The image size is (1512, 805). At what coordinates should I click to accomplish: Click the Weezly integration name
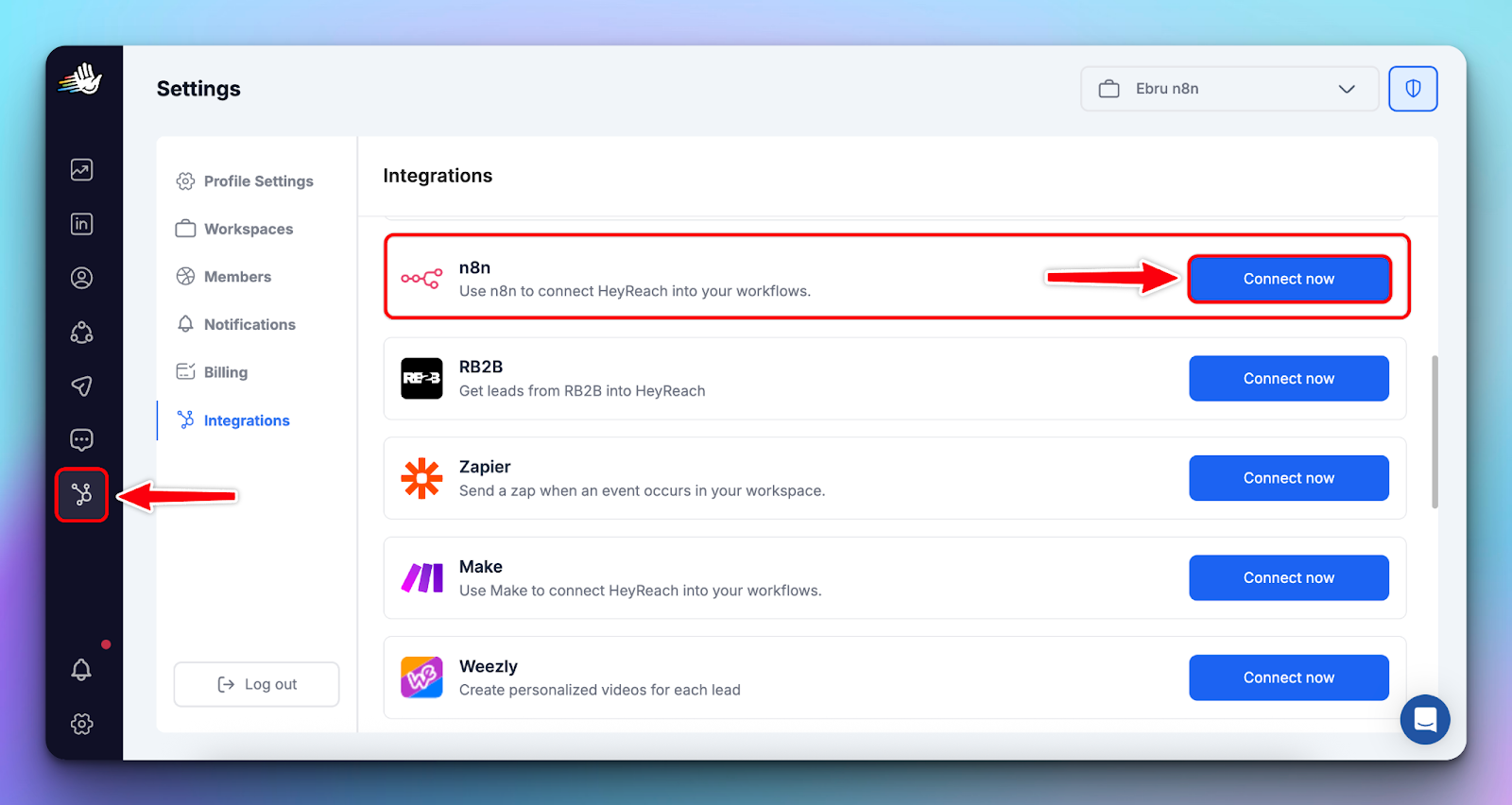(489, 666)
